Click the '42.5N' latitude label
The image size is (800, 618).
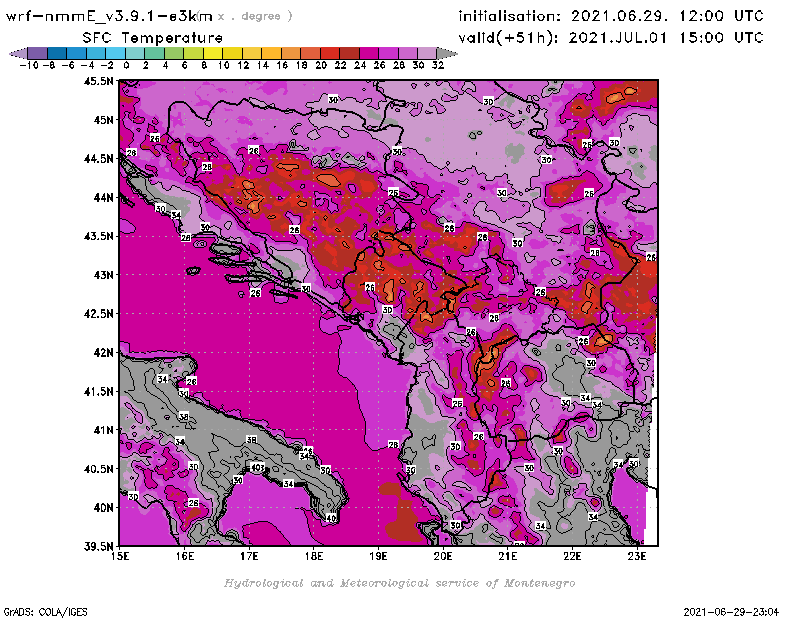coord(98,314)
